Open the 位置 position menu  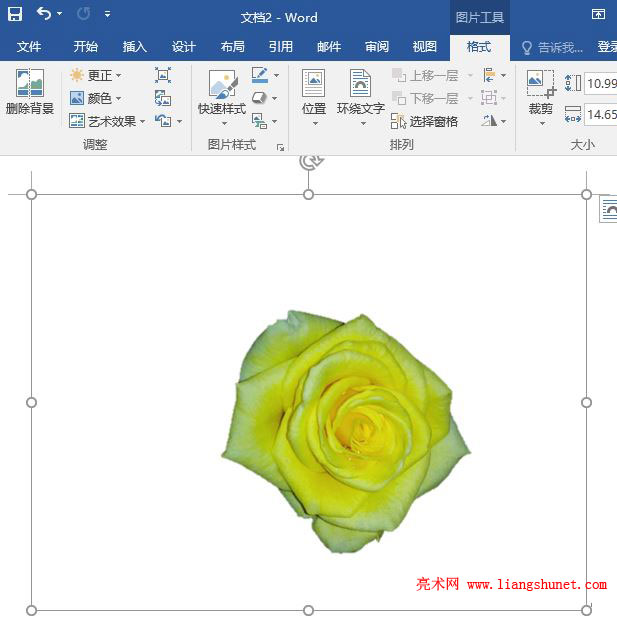point(314,97)
